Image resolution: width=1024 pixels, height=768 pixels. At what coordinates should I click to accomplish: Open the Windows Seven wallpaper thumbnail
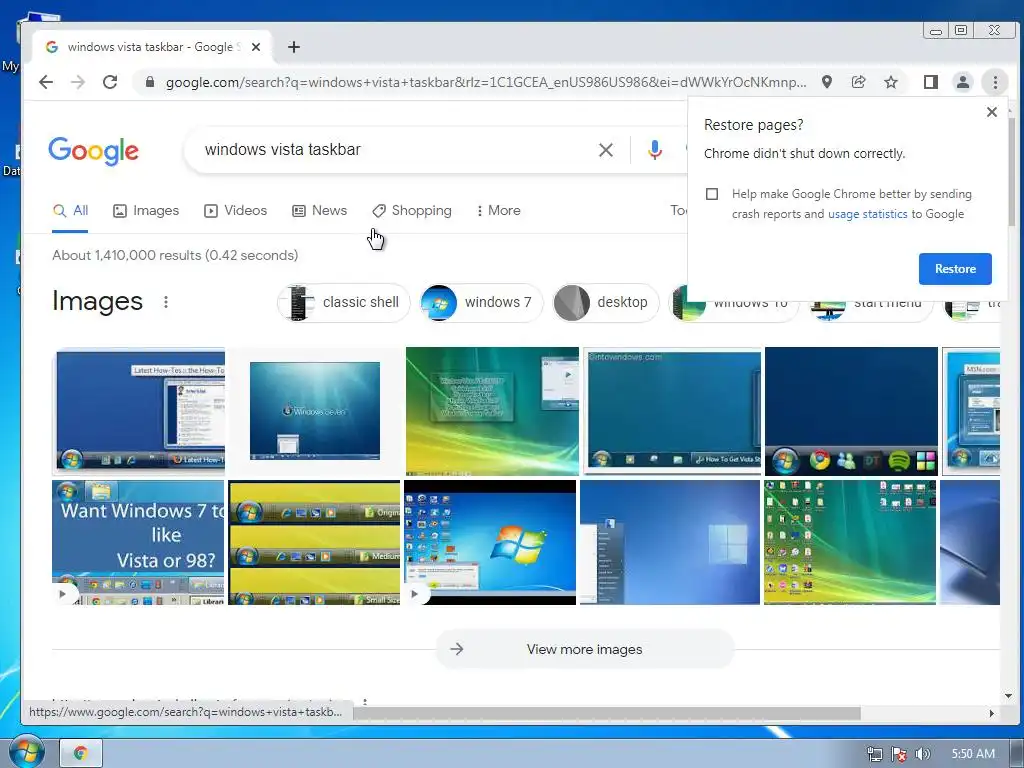[x=315, y=411]
